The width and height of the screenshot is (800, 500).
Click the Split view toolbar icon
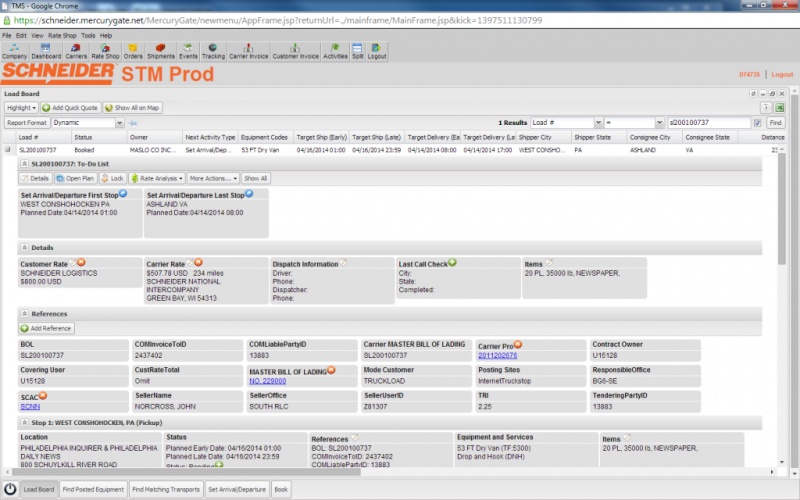[x=358, y=51]
